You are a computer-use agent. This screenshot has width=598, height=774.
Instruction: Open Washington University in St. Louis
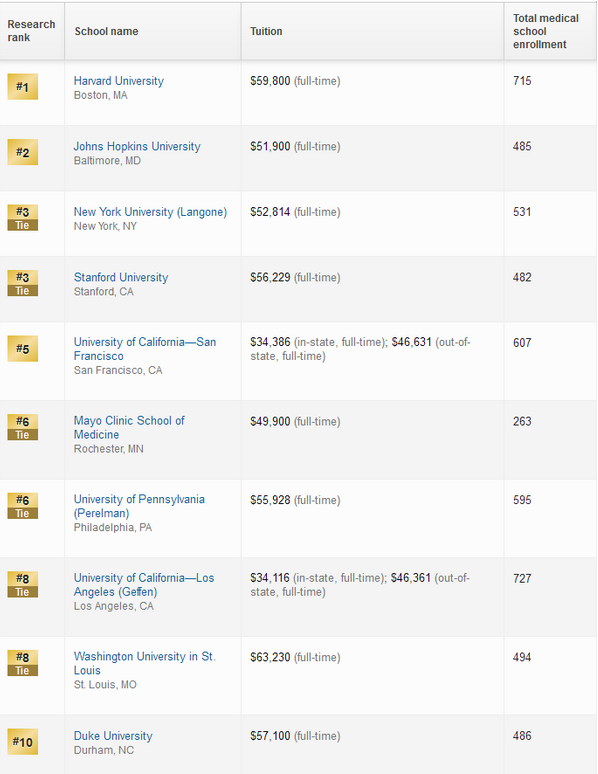145,663
